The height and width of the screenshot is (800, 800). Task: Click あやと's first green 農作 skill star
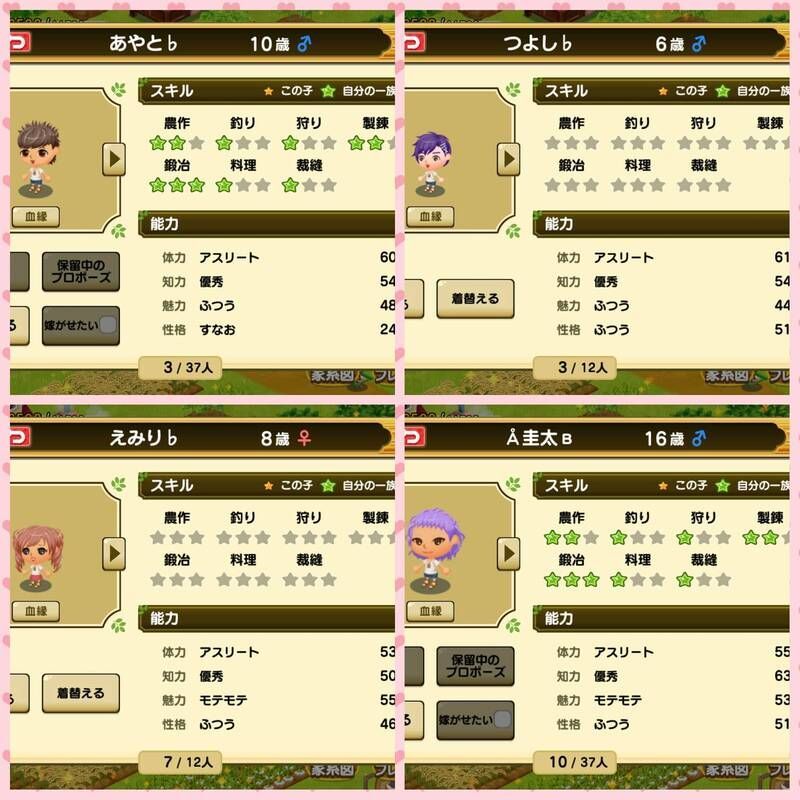coord(158,143)
